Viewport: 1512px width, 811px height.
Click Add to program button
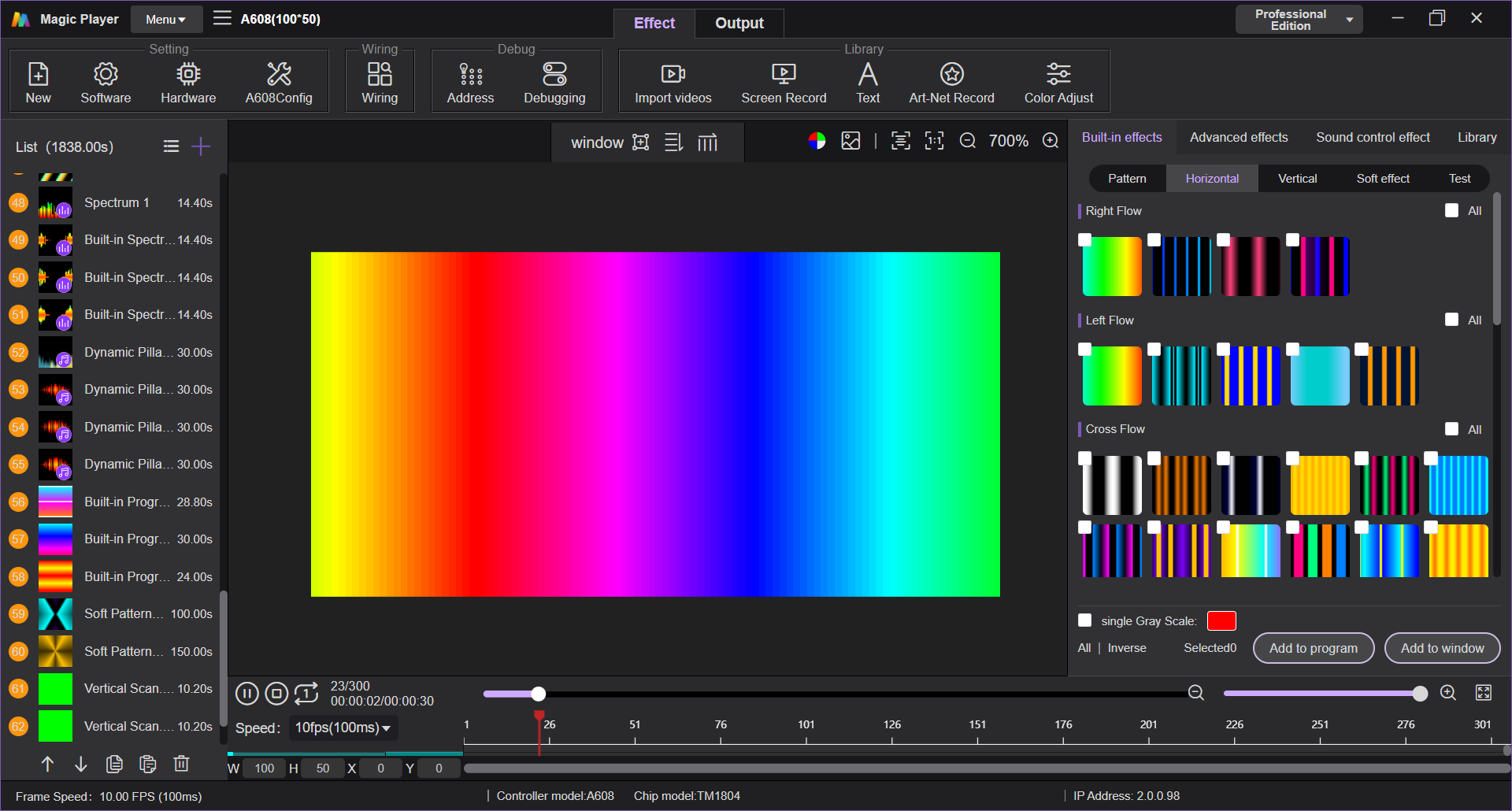coord(1314,648)
